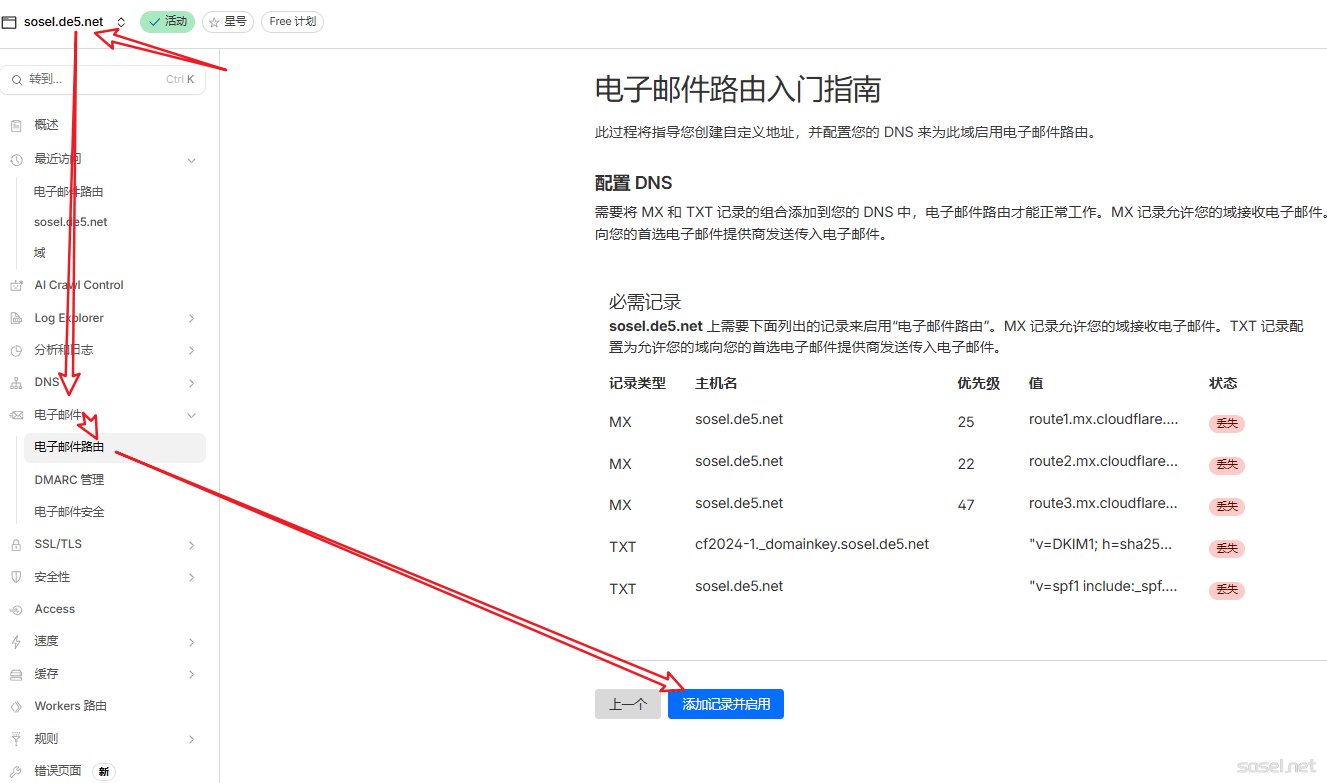The height and width of the screenshot is (783, 1327).
Task: Open DMARC 管理 menu item
Action: point(69,480)
